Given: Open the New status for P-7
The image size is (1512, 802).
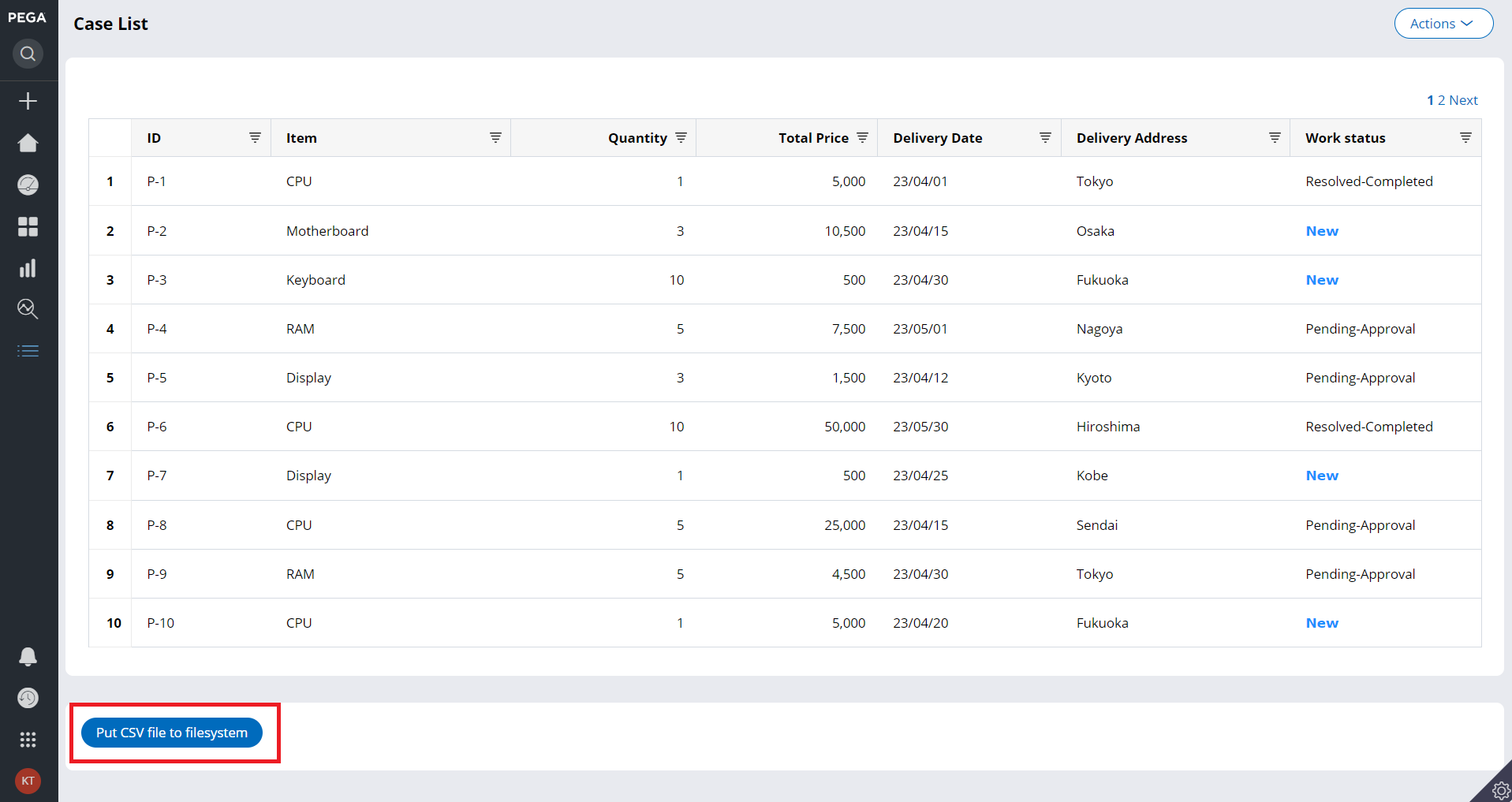Looking at the screenshot, I should (1322, 476).
